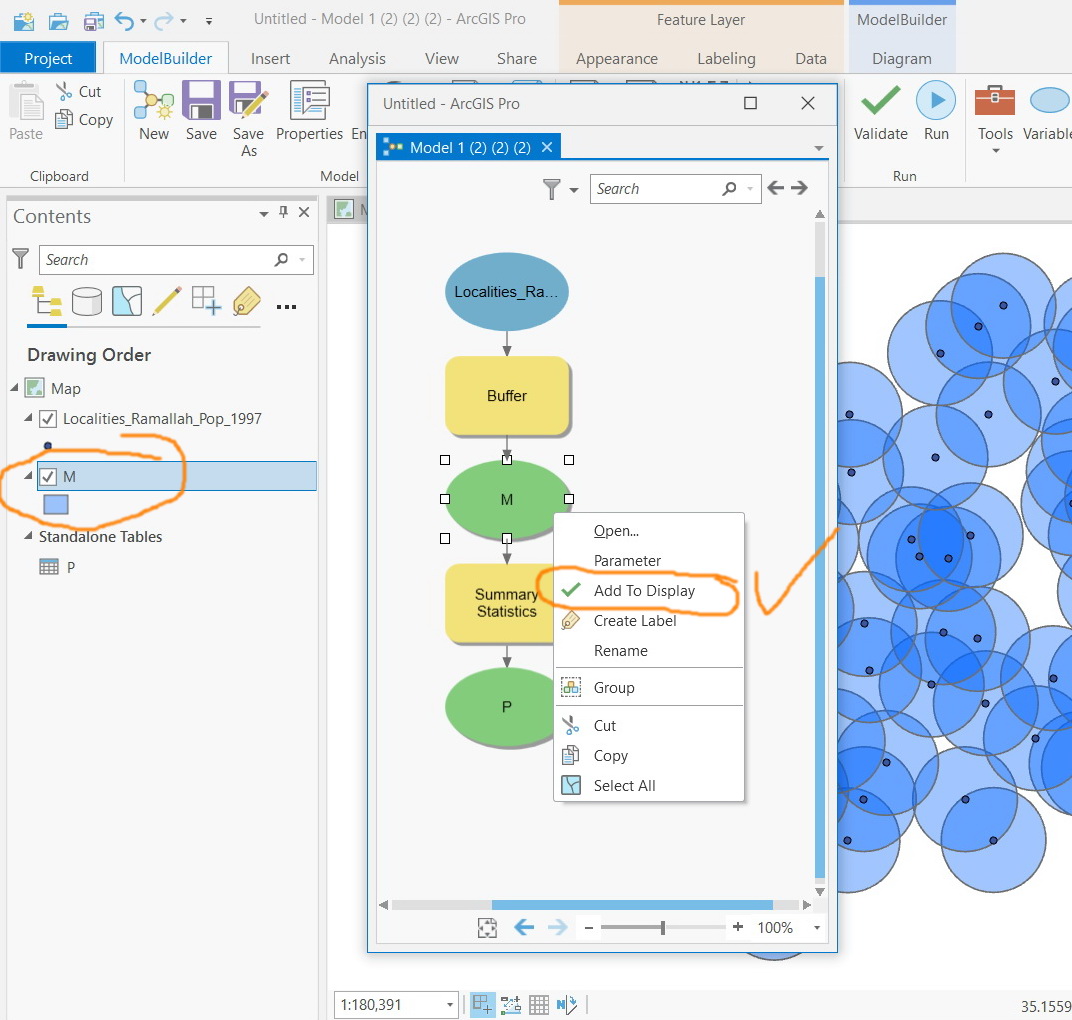This screenshot has height=1020, width=1072.
Task: Switch to the Insert ribbon tab
Action: coord(270,59)
